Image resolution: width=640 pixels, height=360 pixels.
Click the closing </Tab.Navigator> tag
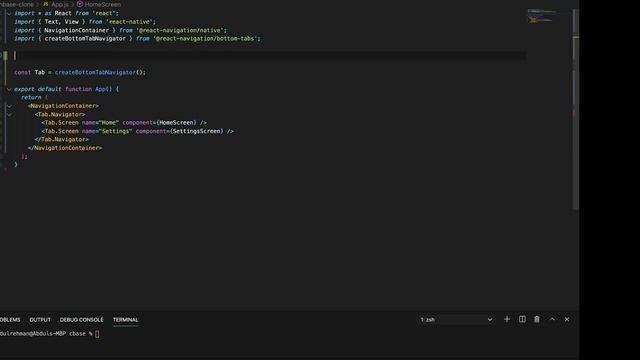point(61,139)
